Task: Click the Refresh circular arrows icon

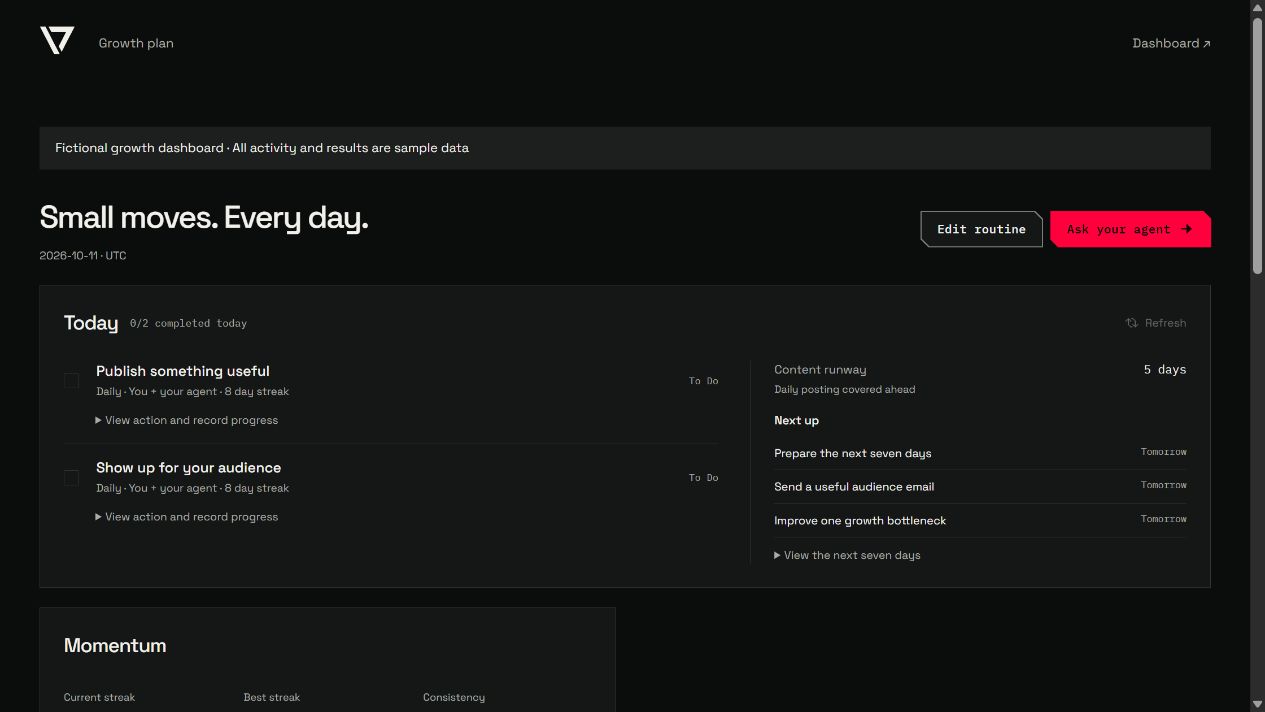Action: (x=1131, y=323)
